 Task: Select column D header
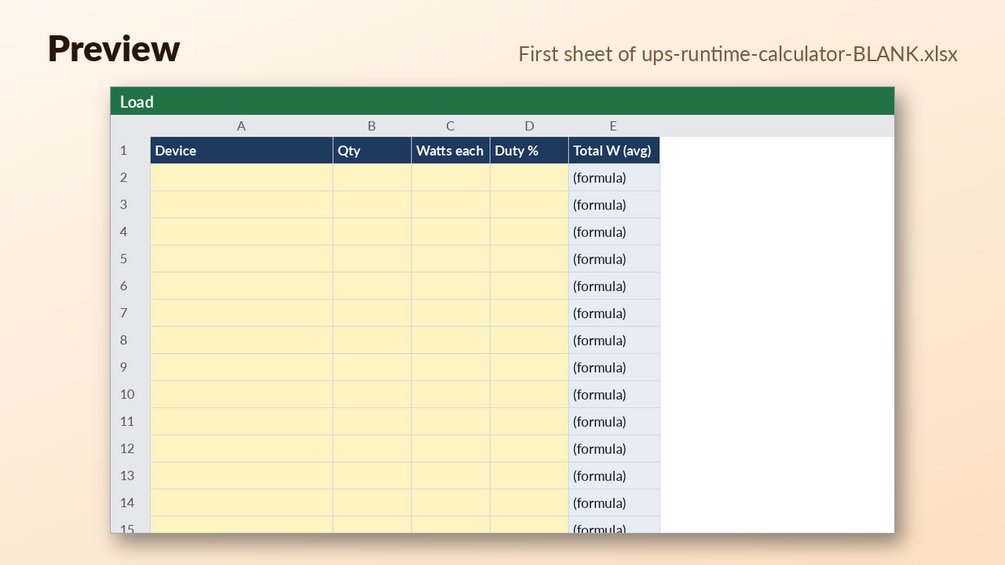(529, 126)
